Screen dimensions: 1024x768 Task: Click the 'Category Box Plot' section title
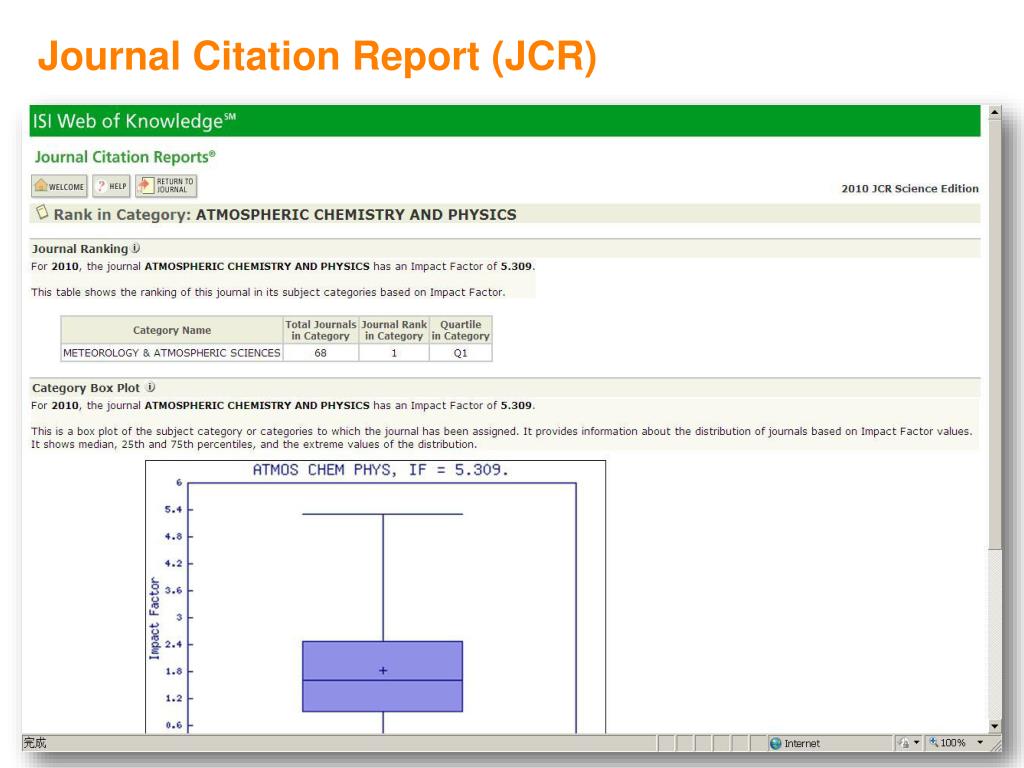click(x=86, y=388)
